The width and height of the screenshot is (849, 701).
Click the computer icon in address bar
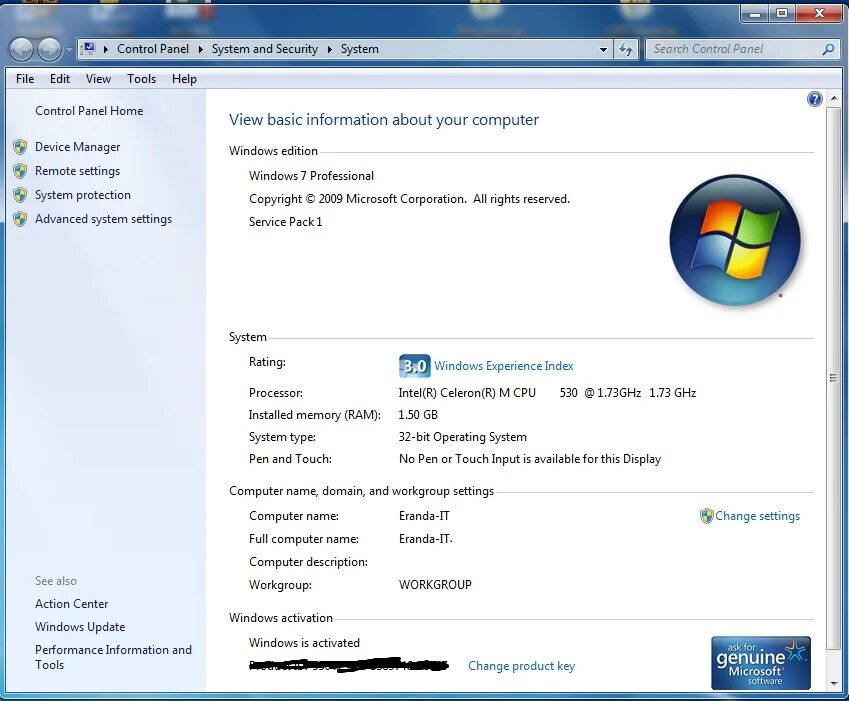pyautogui.click(x=89, y=49)
